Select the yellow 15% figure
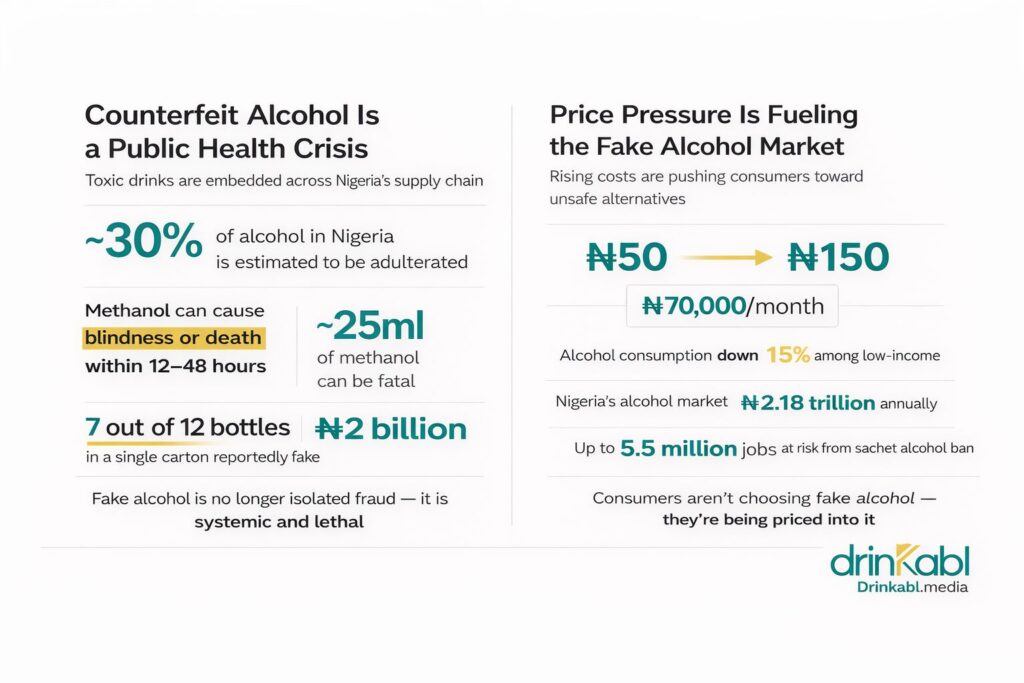This screenshot has width=1024, height=683. click(x=787, y=355)
